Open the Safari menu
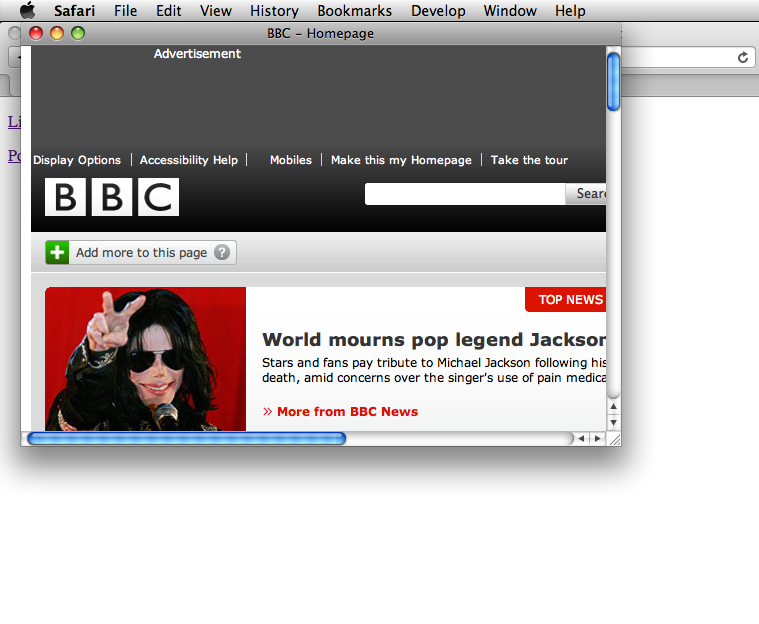Screen dimensions: 759x624 (75, 11)
